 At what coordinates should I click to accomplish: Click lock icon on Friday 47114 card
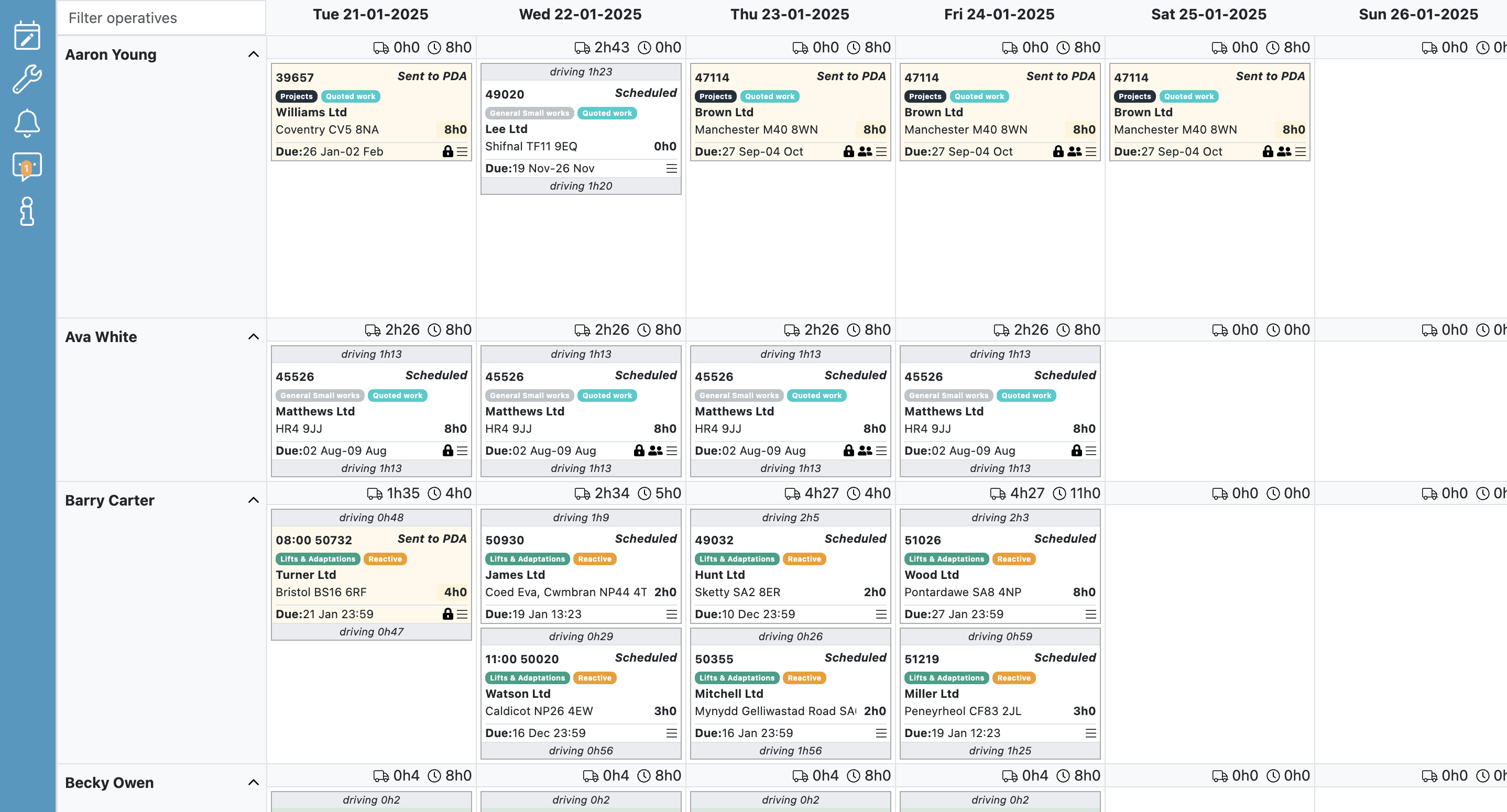tap(1058, 151)
